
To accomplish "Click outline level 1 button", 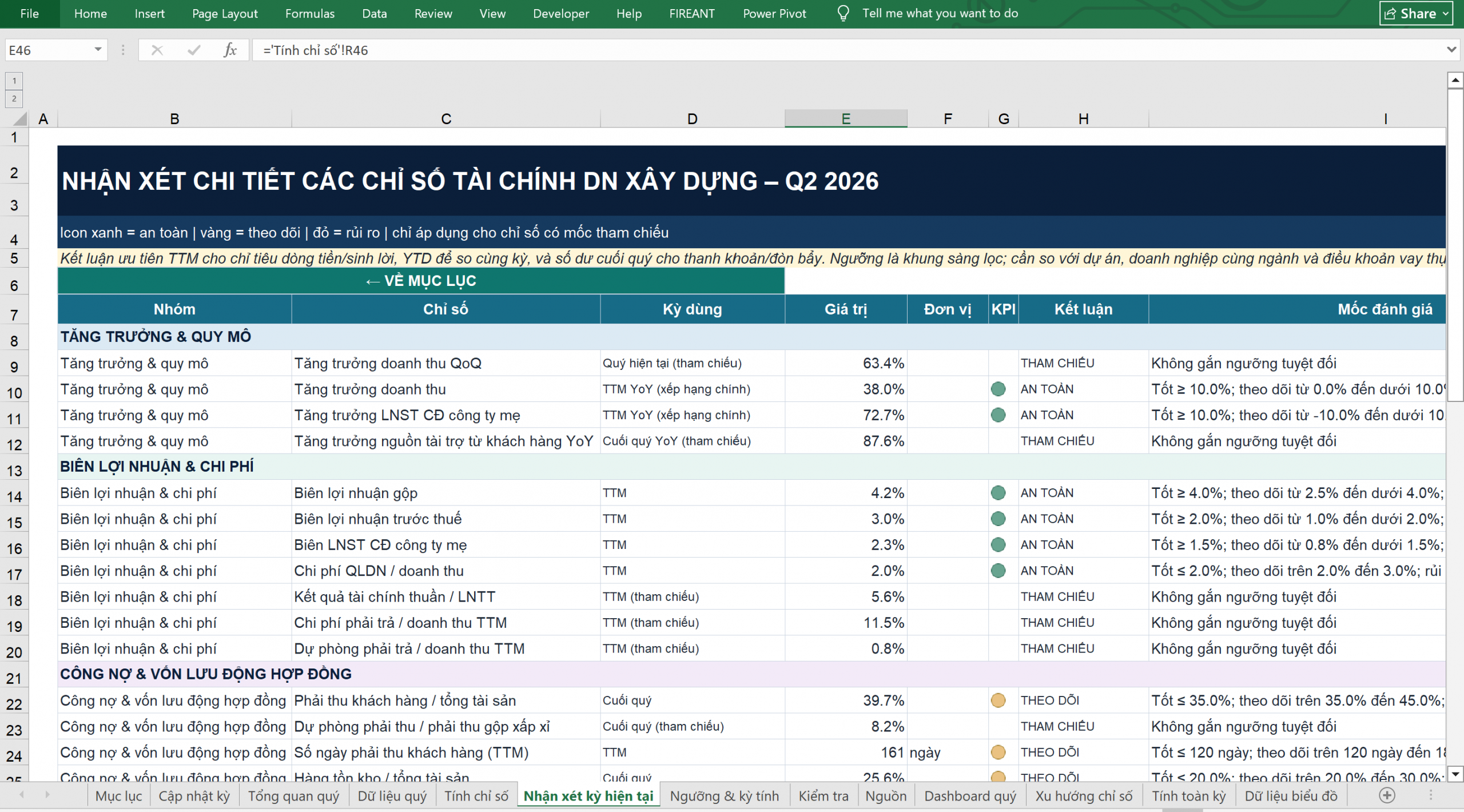I will pos(14,81).
